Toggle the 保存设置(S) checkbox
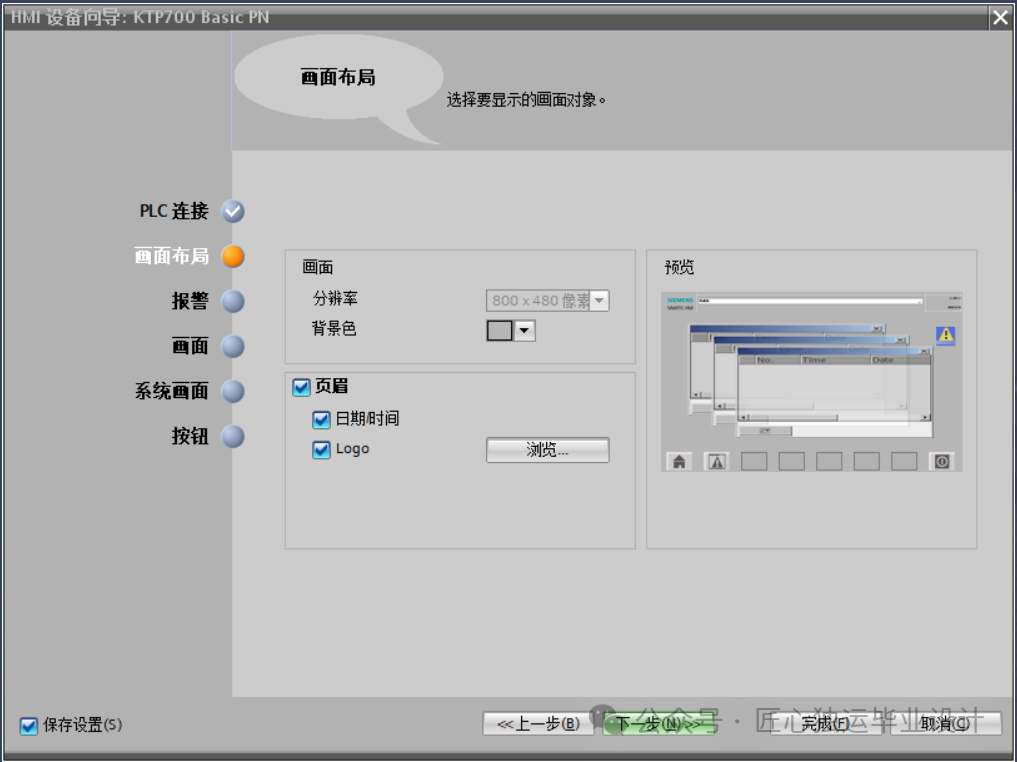The width and height of the screenshot is (1017, 762). pyautogui.click(x=29, y=725)
